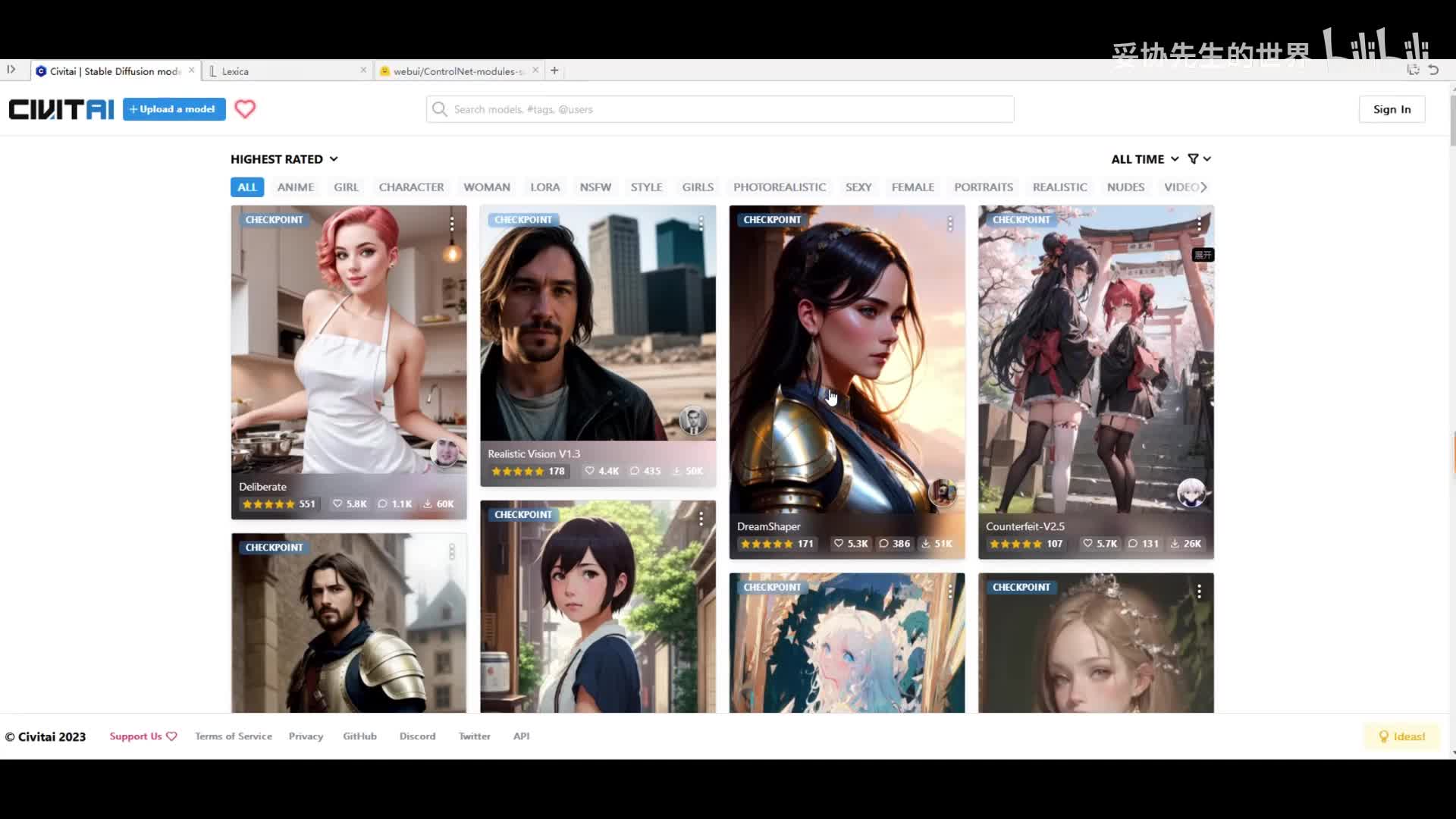Click Upload a model button
The height and width of the screenshot is (819, 1456).
[174, 109]
